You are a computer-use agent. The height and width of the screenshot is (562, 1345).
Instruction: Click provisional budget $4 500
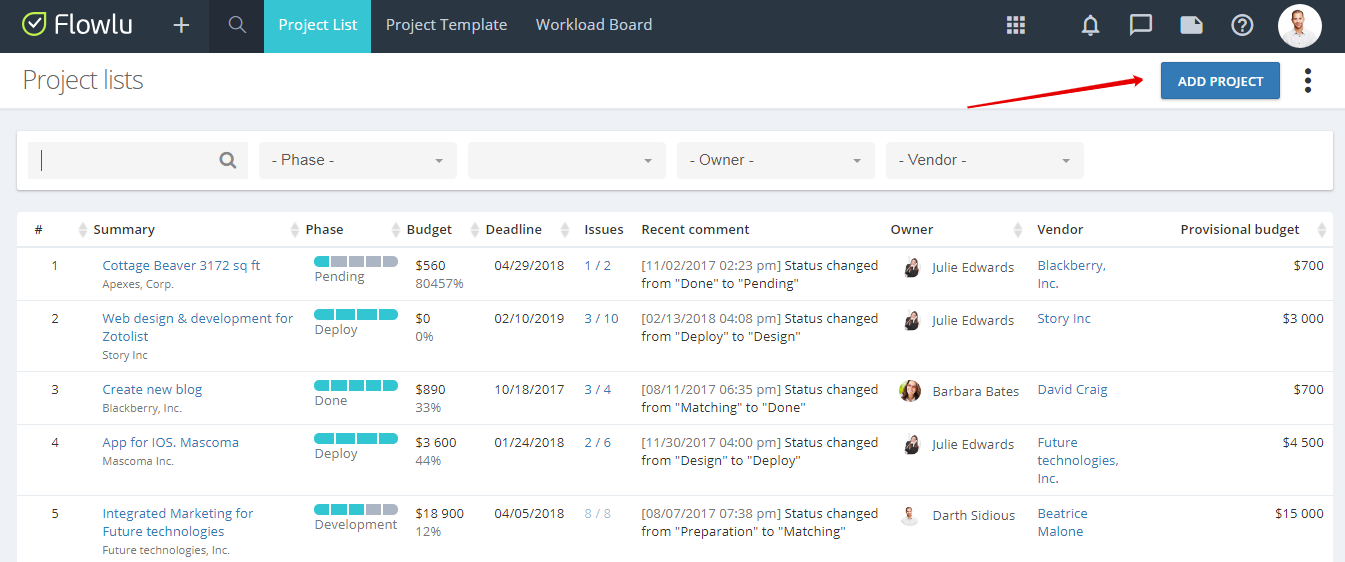click(x=1303, y=443)
